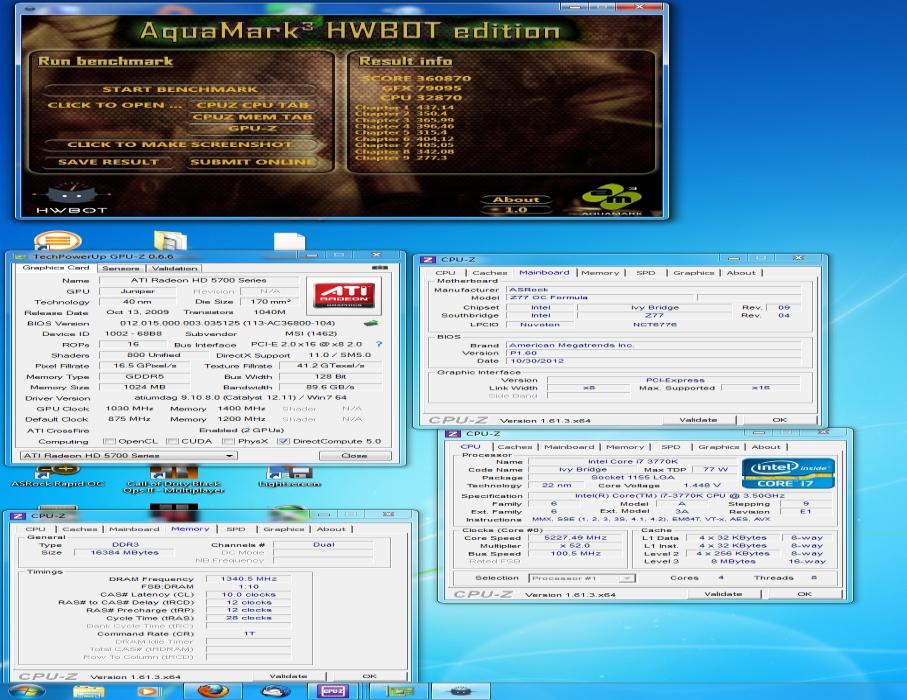Click the Core Speed value 5227.49 MHz
907x700 pixels.
click(x=575, y=538)
